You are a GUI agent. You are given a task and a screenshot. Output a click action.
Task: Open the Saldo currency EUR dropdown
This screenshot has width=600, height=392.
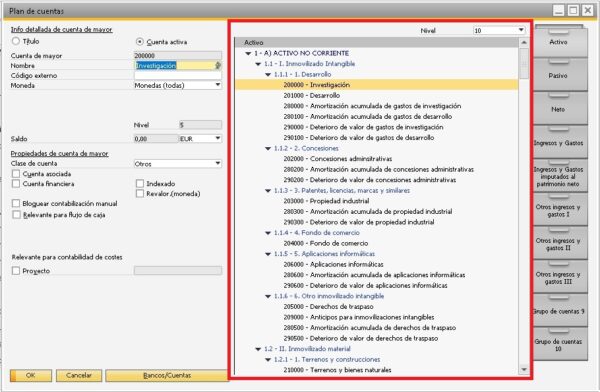[217, 138]
